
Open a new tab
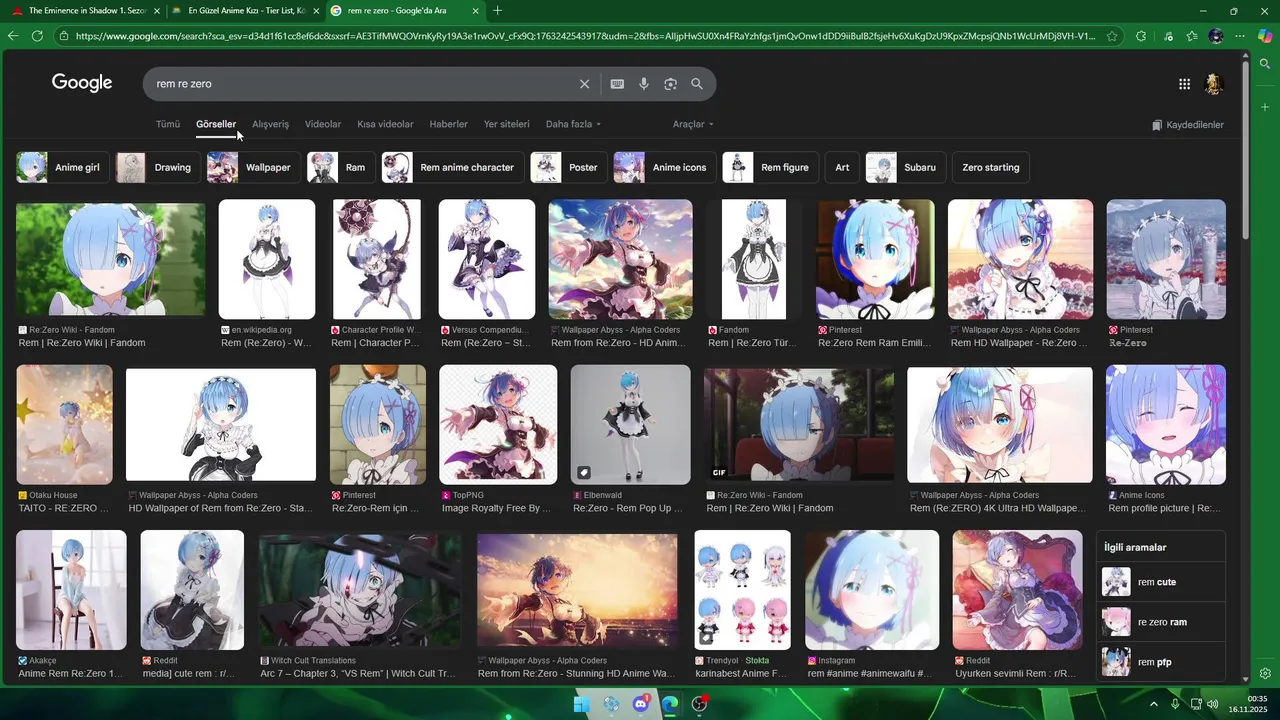pyautogui.click(x=498, y=10)
